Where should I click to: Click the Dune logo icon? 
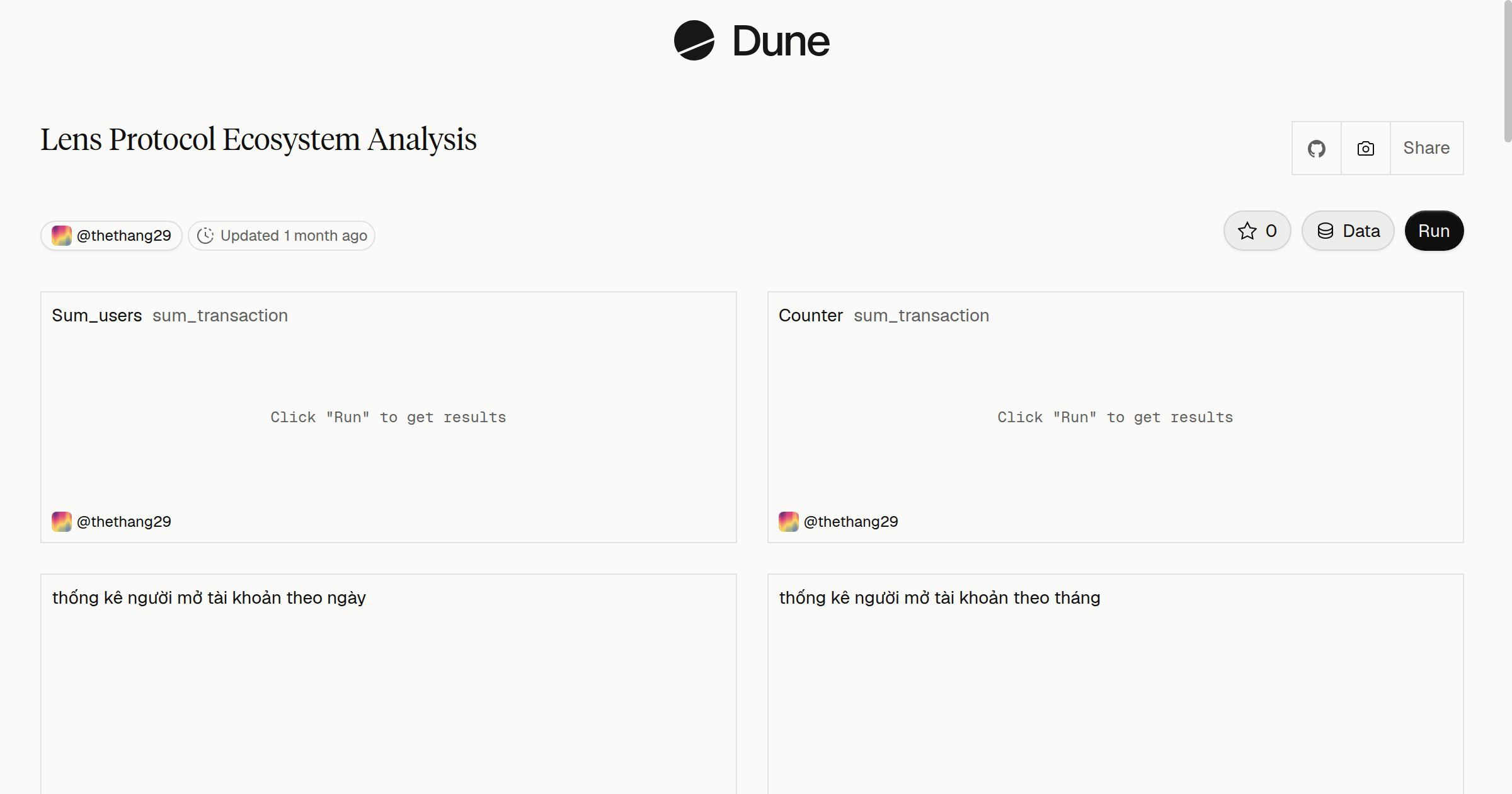[x=694, y=40]
